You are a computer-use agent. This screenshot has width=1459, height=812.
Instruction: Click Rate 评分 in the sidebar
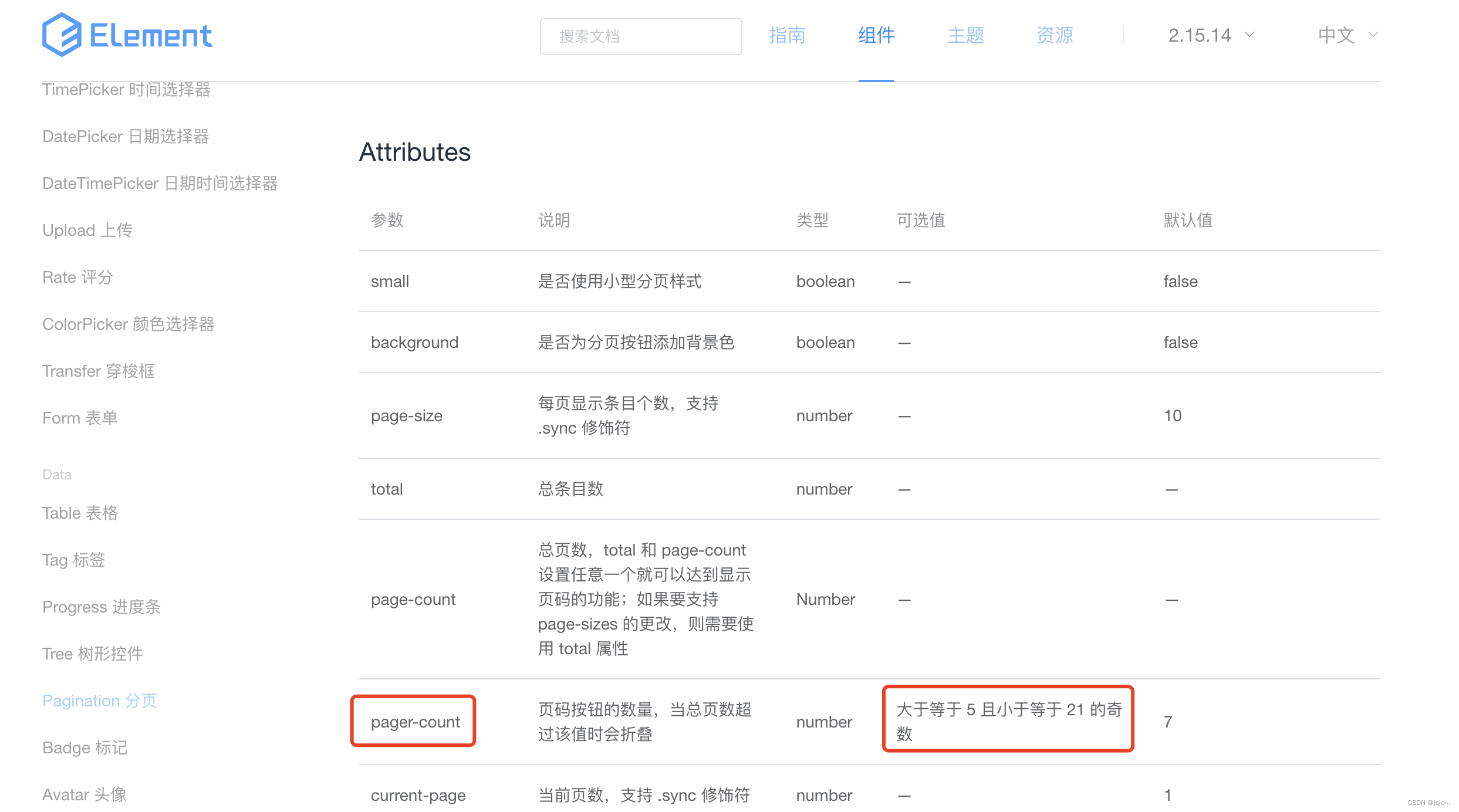click(77, 277)
